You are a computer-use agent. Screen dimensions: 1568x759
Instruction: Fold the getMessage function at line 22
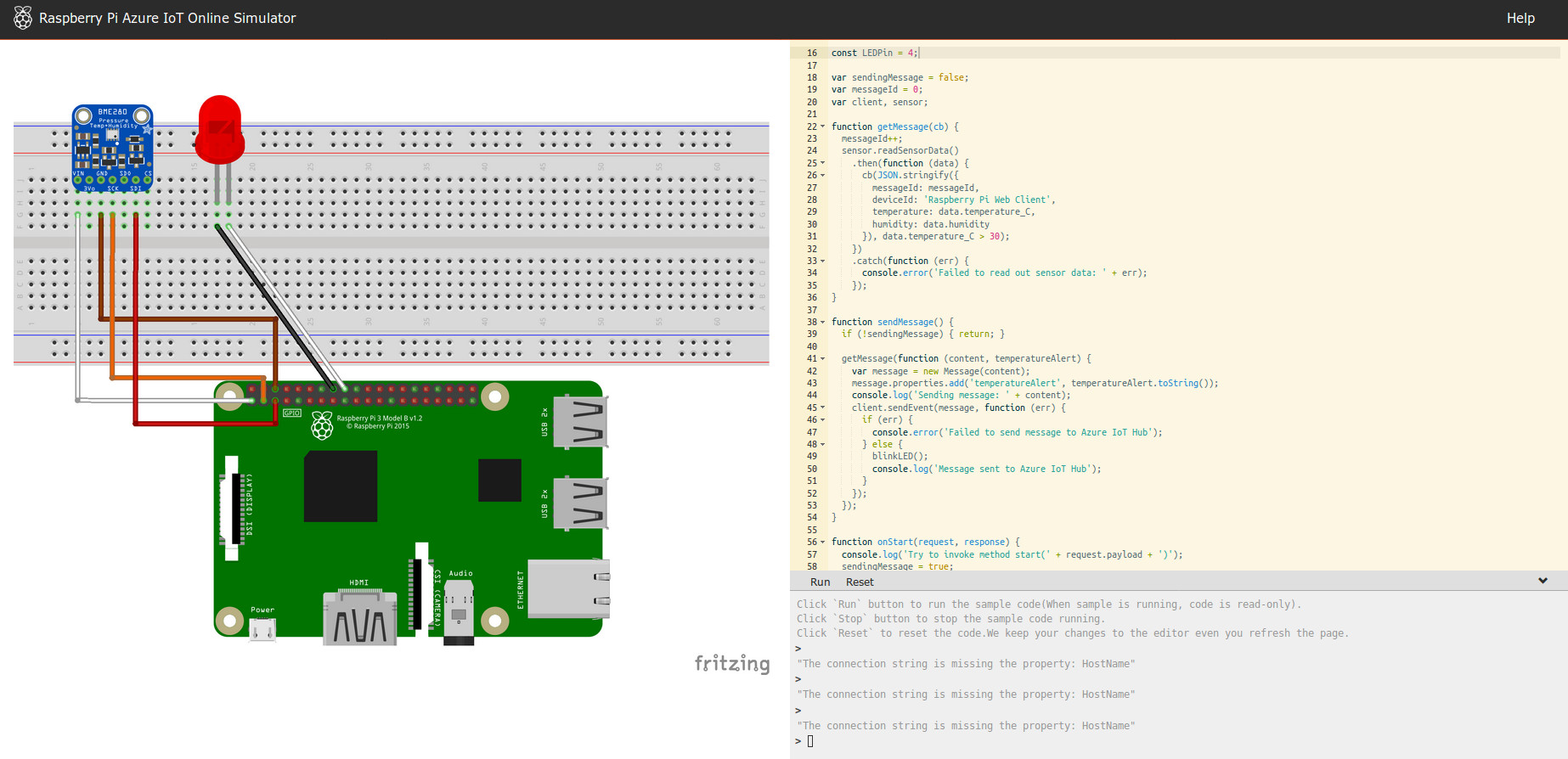(x=822, y=127)
